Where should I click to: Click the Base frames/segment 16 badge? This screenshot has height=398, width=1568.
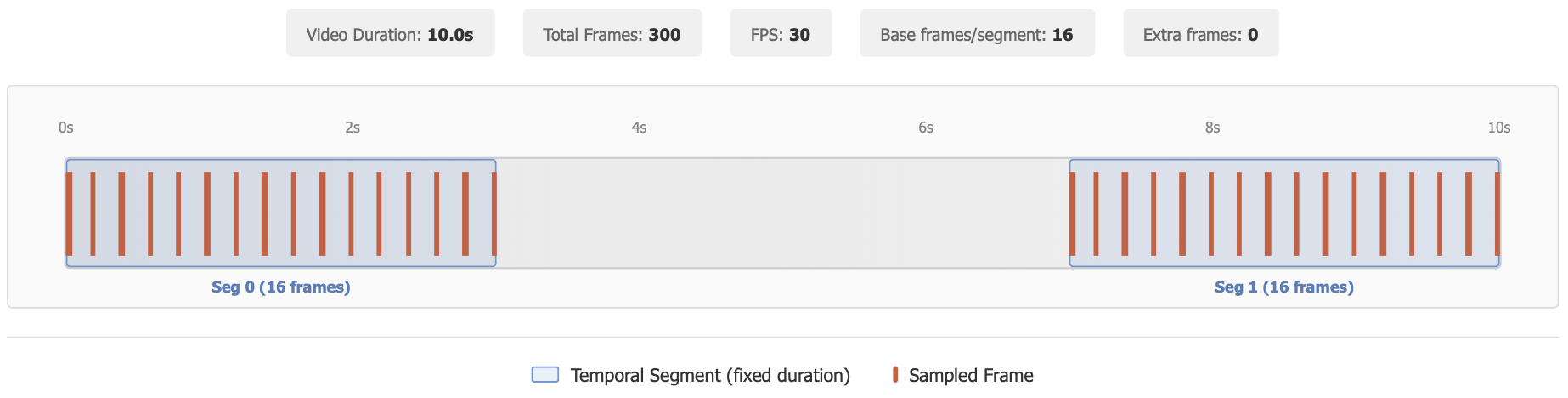pos(976,34)
